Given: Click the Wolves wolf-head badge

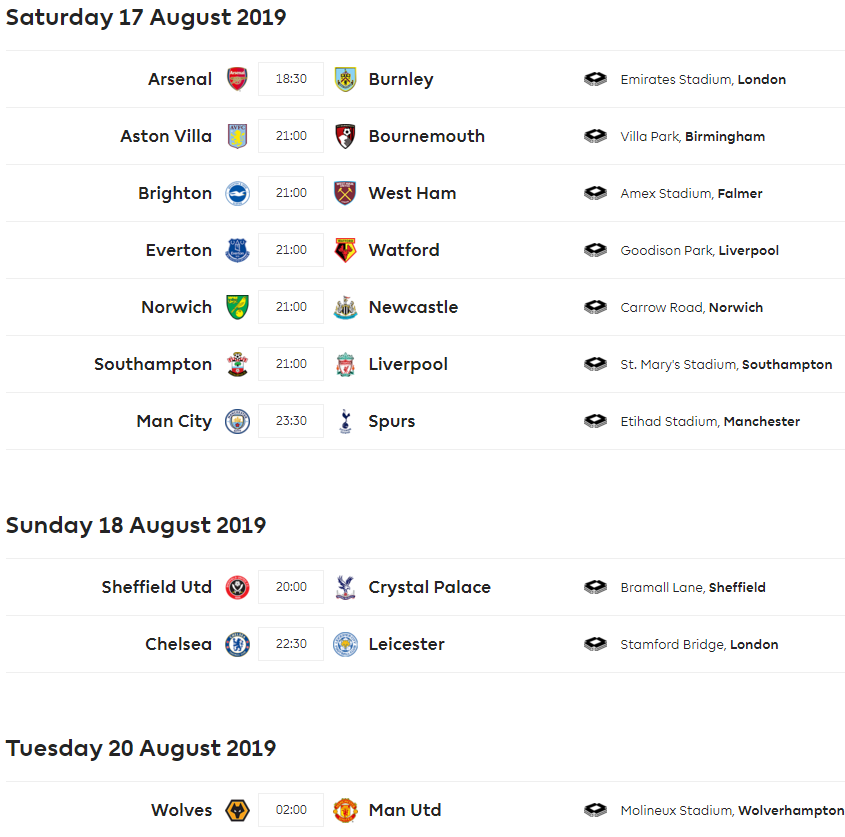Looking at the screenshot, I should (237, 810).
